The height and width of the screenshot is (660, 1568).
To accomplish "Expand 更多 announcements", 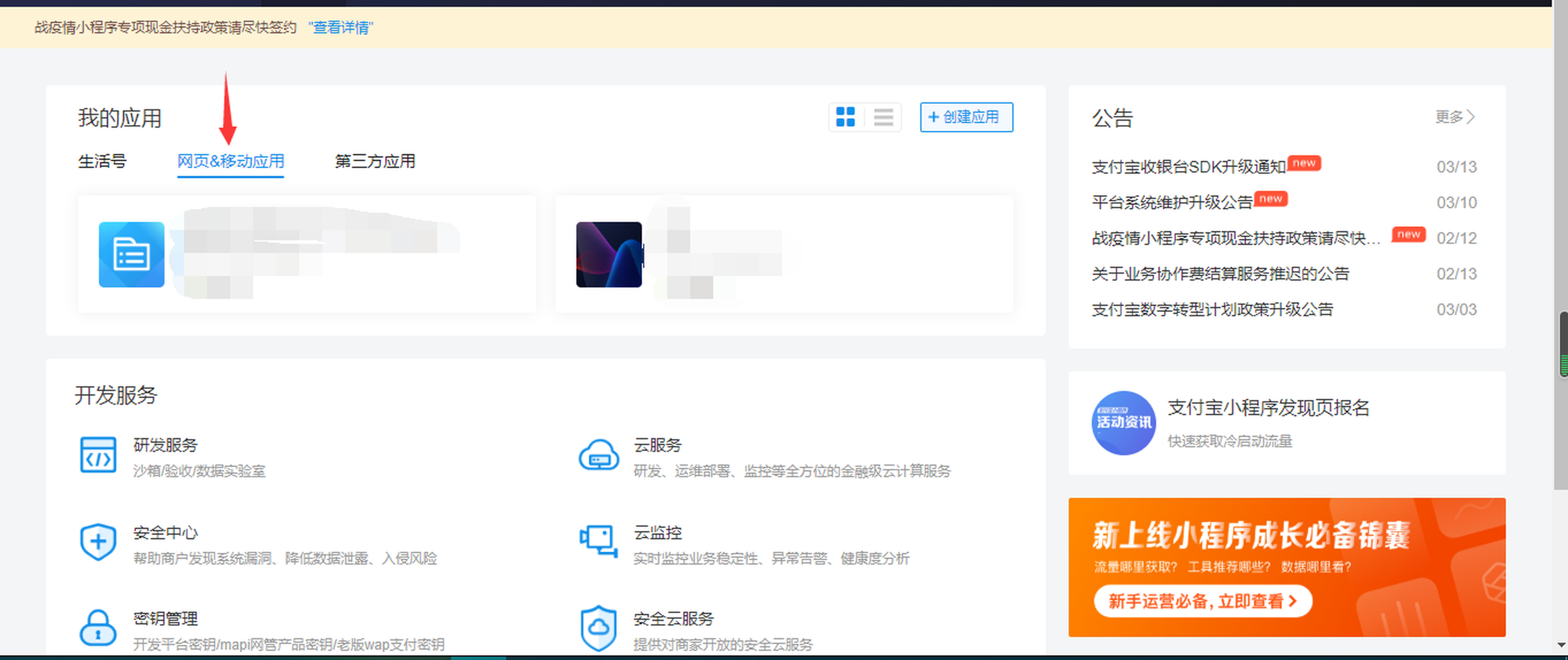I will tap(1455, 117).
